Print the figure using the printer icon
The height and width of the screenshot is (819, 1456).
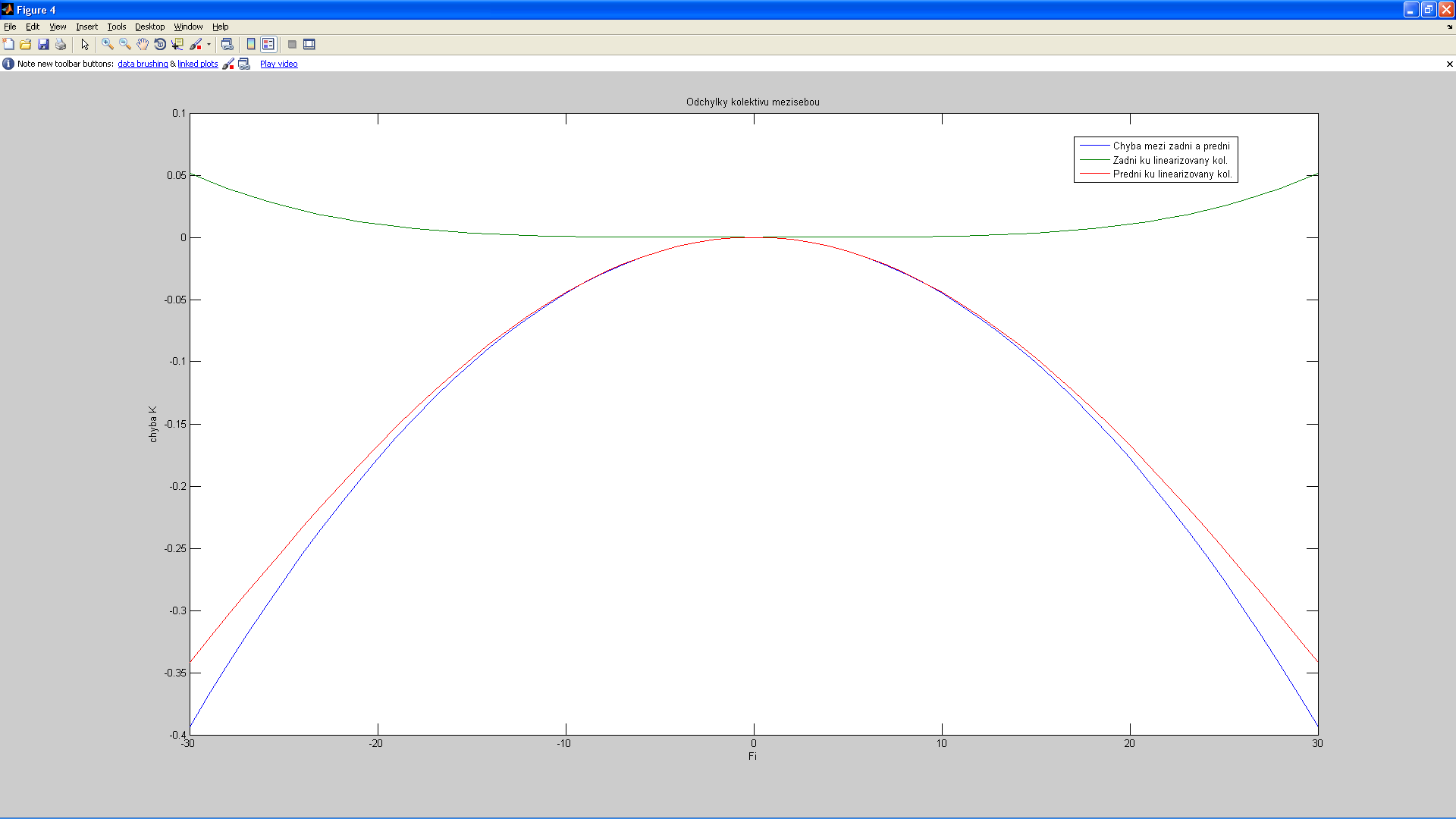[61, 44]
